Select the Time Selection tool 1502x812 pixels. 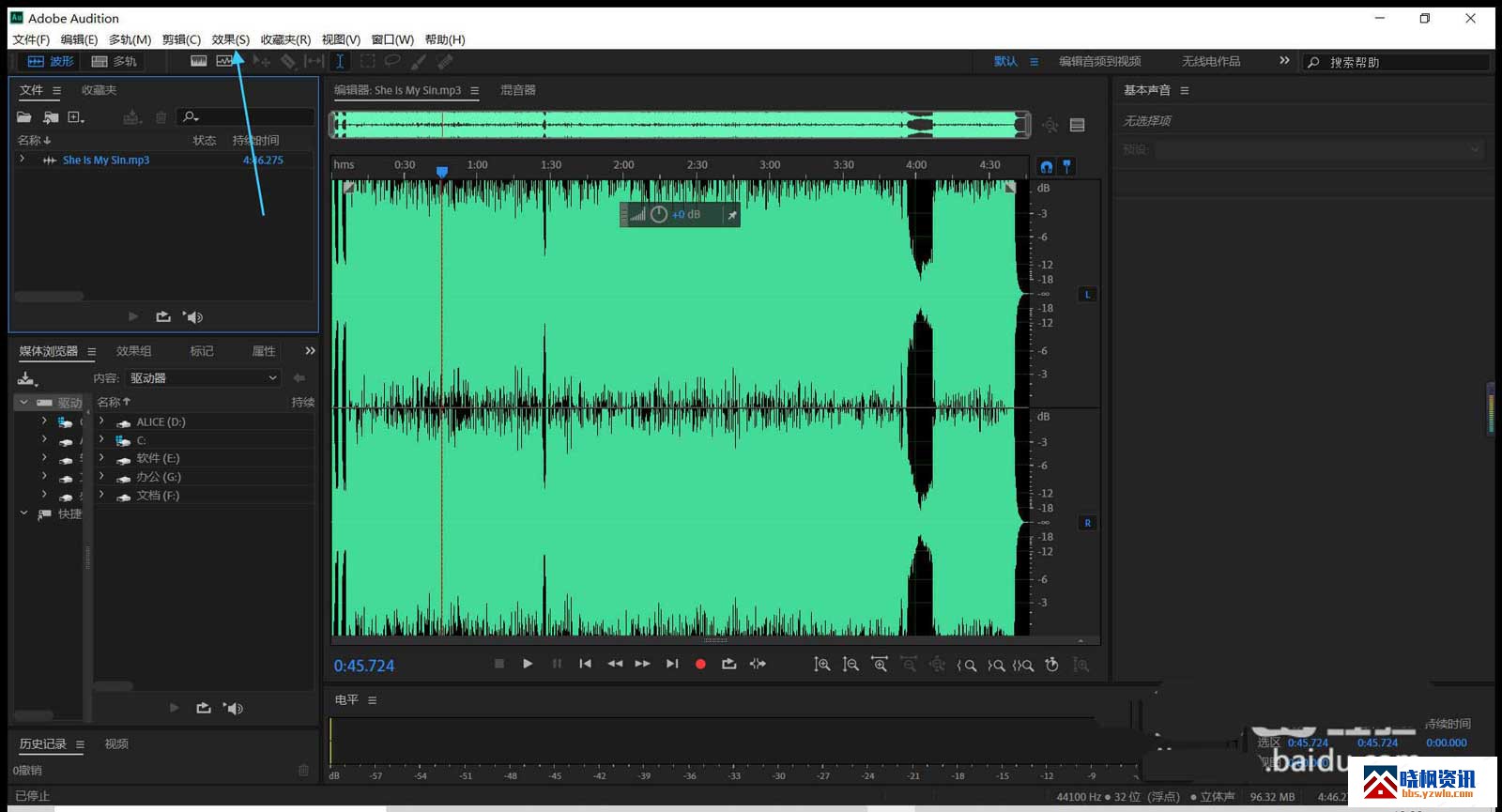[340, 61]
